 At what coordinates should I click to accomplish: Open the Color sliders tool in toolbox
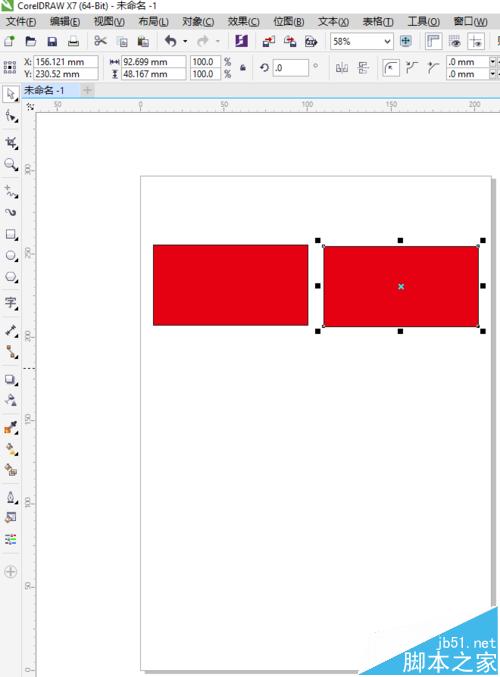point(11,539)
